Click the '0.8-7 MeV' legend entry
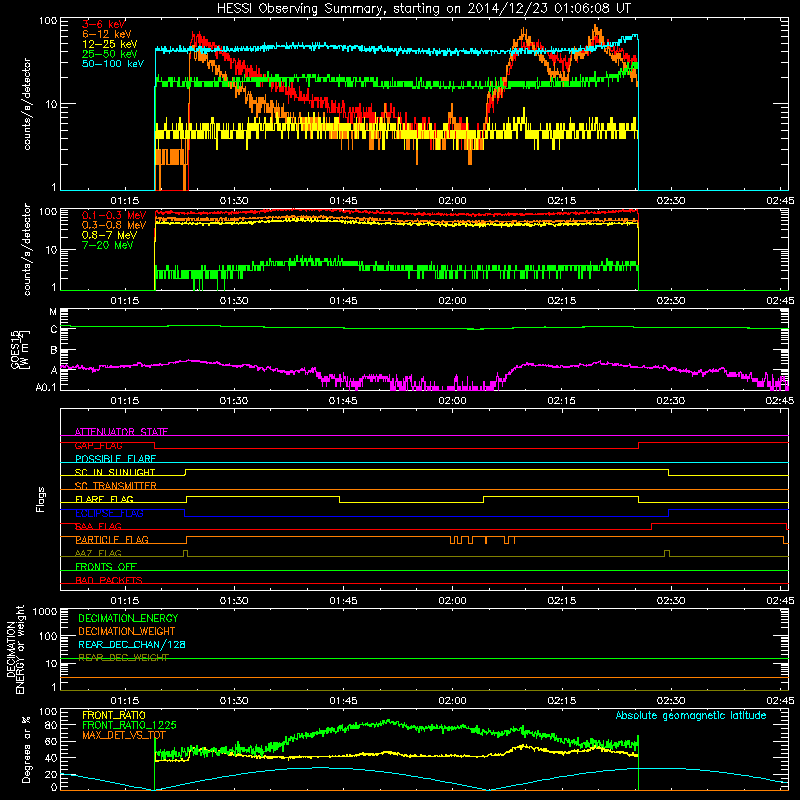Screen dimensions: 800x800 point(110,235)
